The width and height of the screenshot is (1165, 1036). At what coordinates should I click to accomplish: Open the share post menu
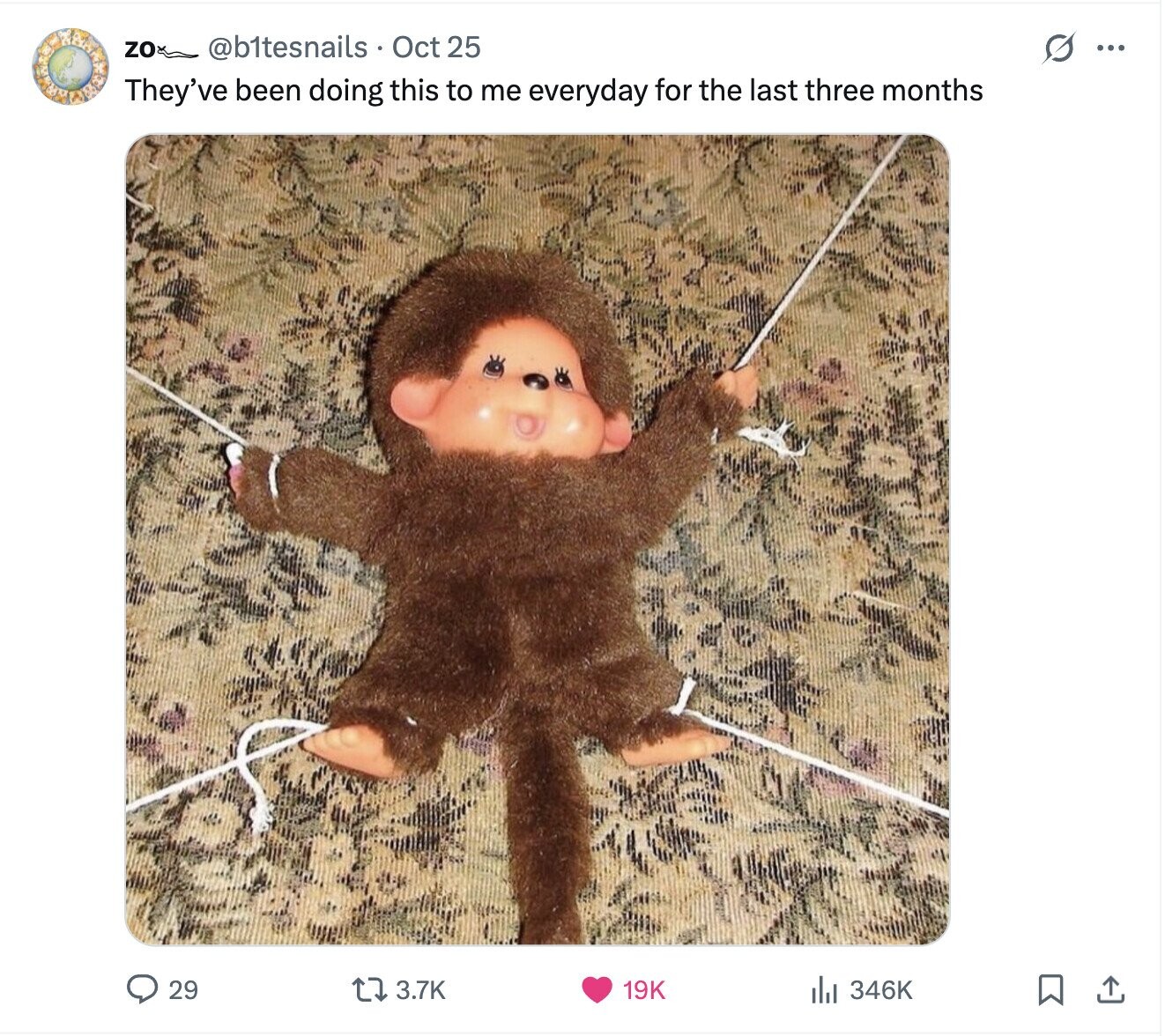1109,990
